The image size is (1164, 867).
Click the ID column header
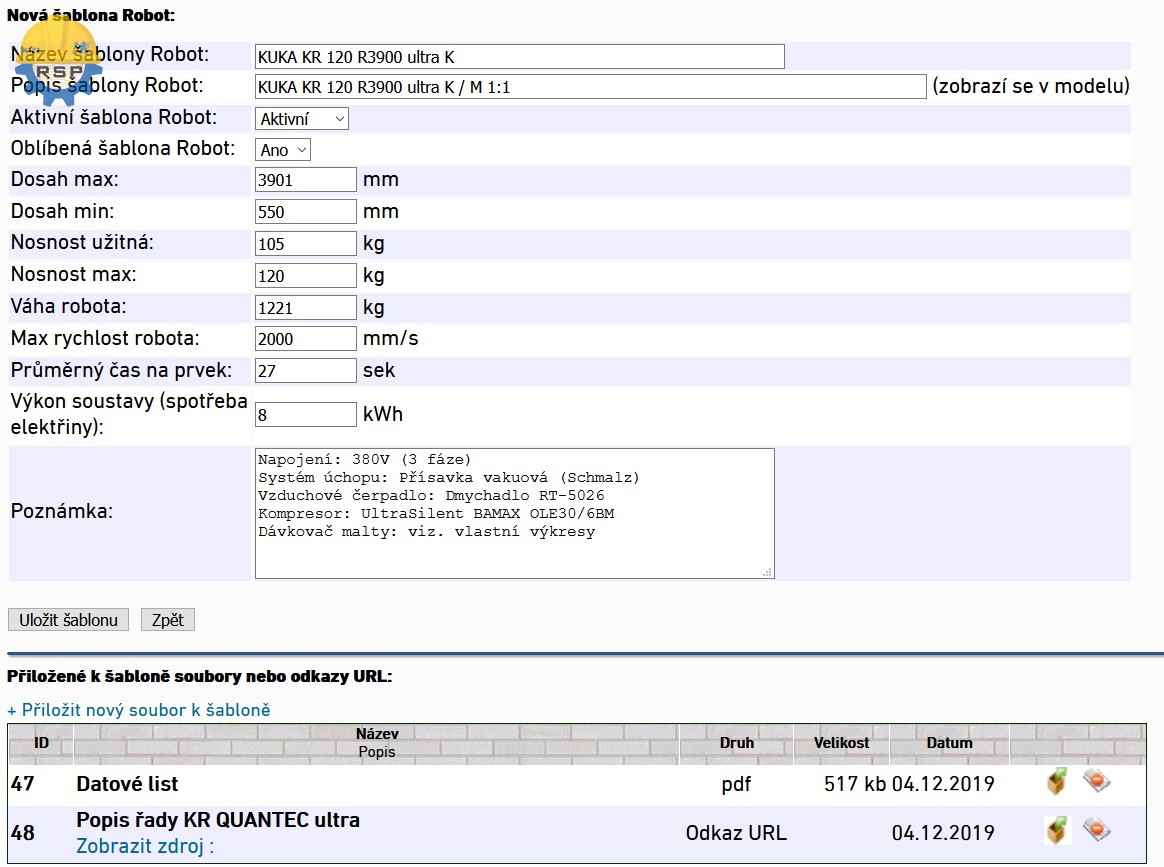click(42, 743)
